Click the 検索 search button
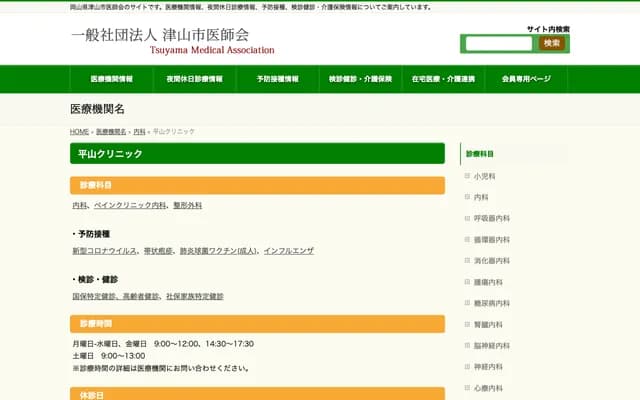The height and width of the screenshot is (400, 640). tap(552, 43)
